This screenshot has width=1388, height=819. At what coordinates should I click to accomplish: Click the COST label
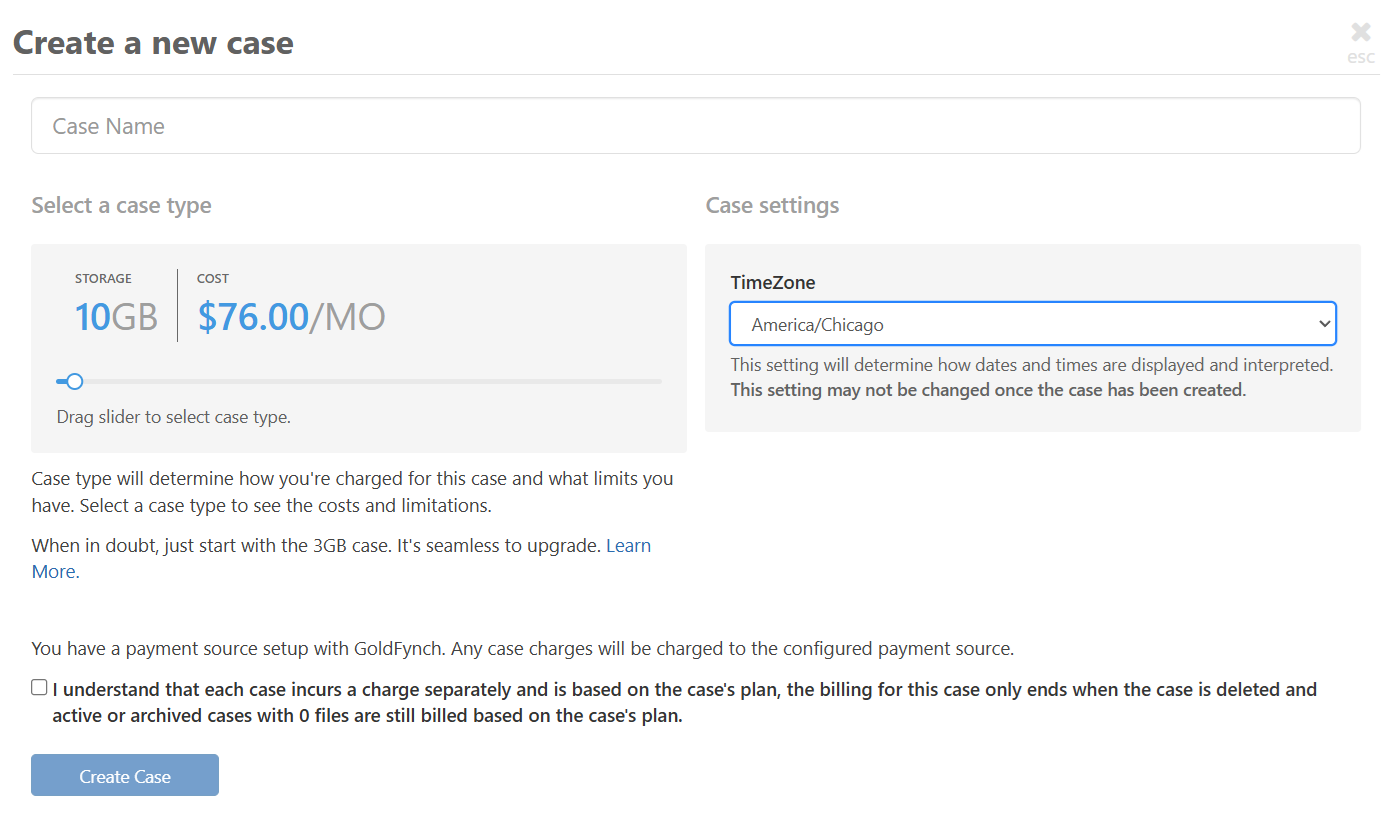tap(213, 278)
